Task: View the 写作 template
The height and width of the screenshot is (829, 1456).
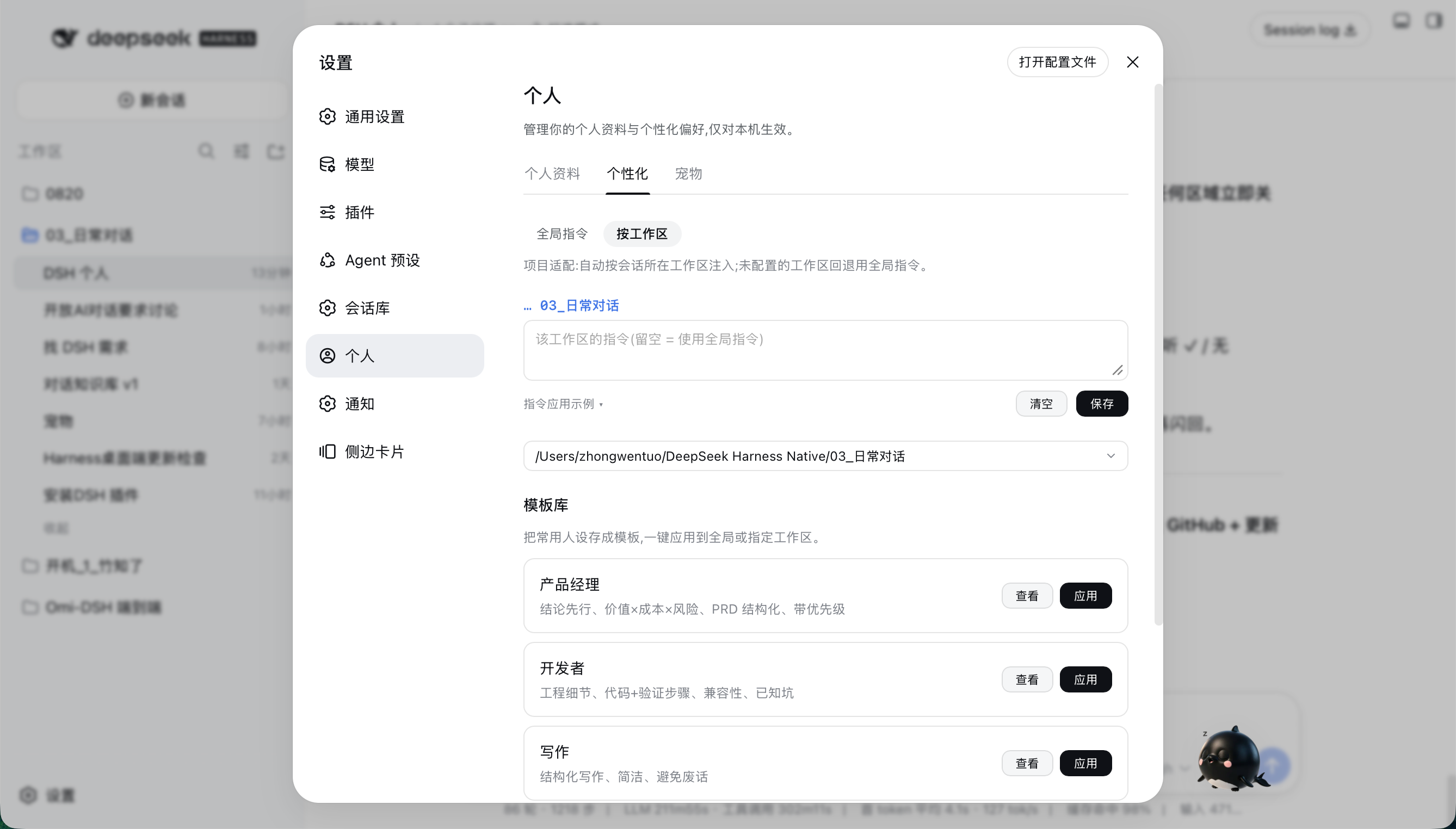Action: (1027, 763)
